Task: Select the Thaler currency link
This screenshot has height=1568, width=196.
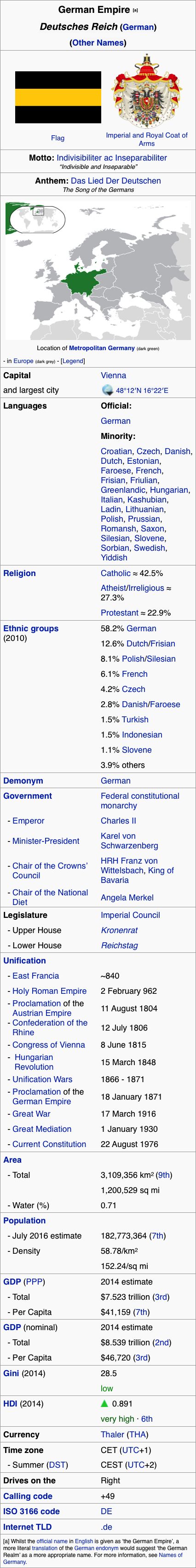Action: (113, 1435)
